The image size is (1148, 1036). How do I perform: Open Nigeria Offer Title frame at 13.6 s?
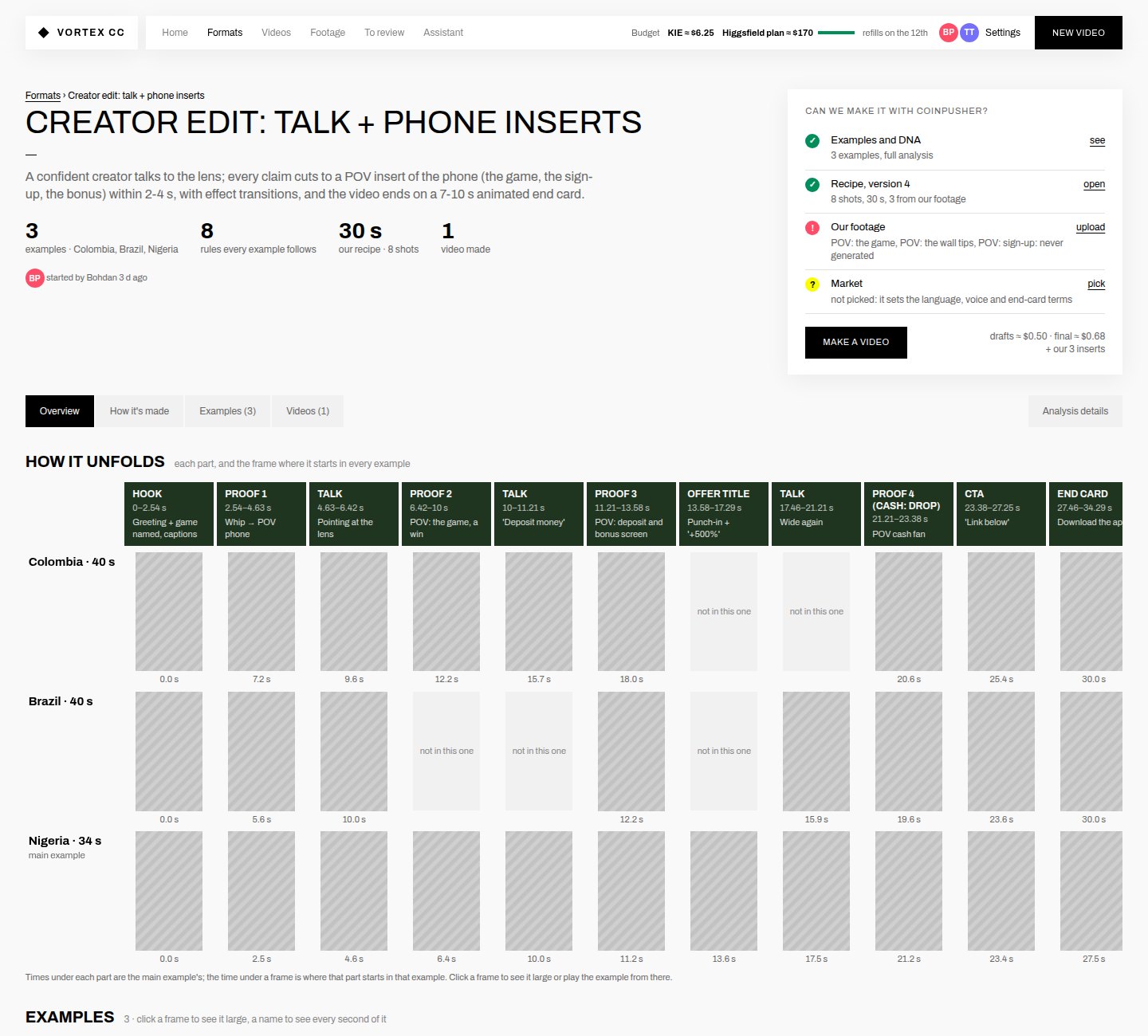click(x=724, y=891)
